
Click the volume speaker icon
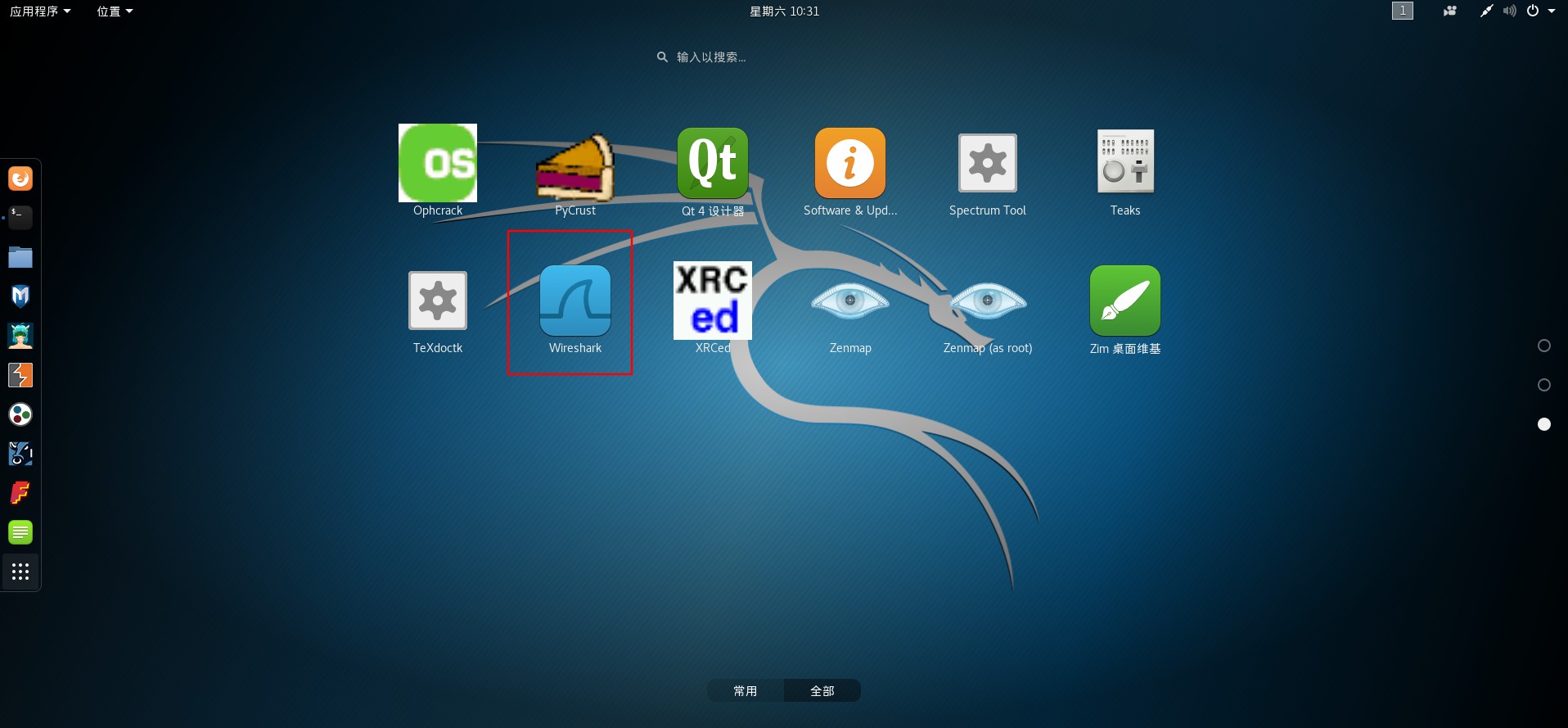click(x=1510, y=11)
